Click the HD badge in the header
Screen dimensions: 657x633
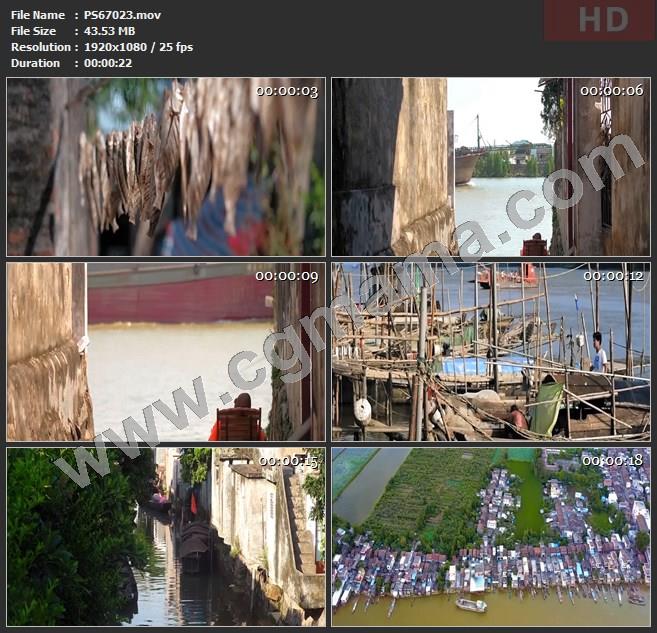(598, 20)
